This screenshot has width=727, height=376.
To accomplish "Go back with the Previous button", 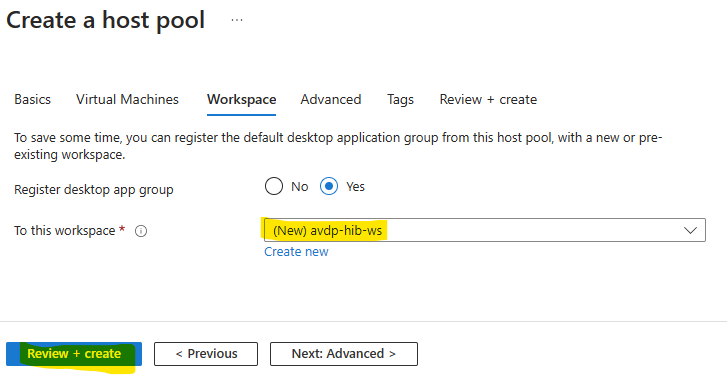I will (x=206, y=354).
